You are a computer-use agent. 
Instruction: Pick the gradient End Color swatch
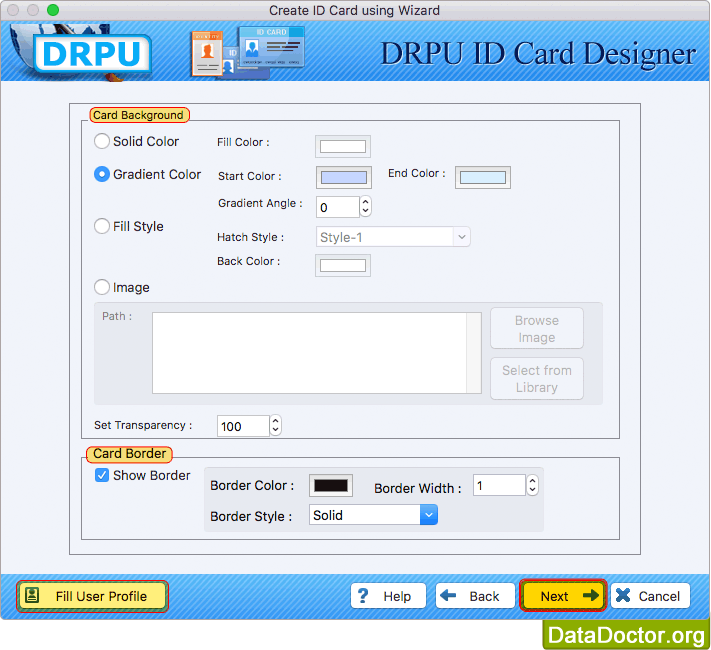tap(483, 177)
